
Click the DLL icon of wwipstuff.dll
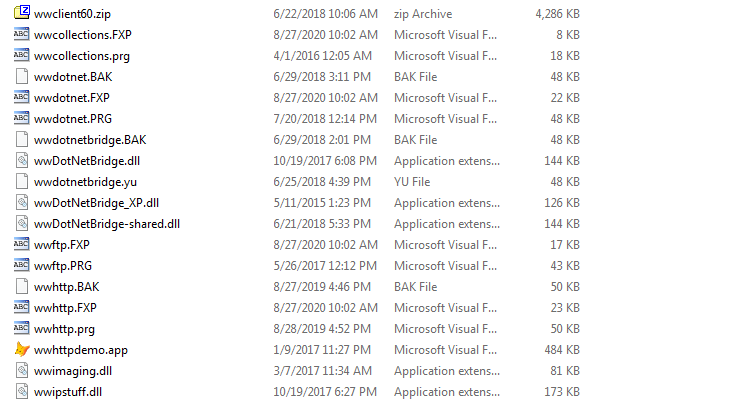click(x=22, y=391)
